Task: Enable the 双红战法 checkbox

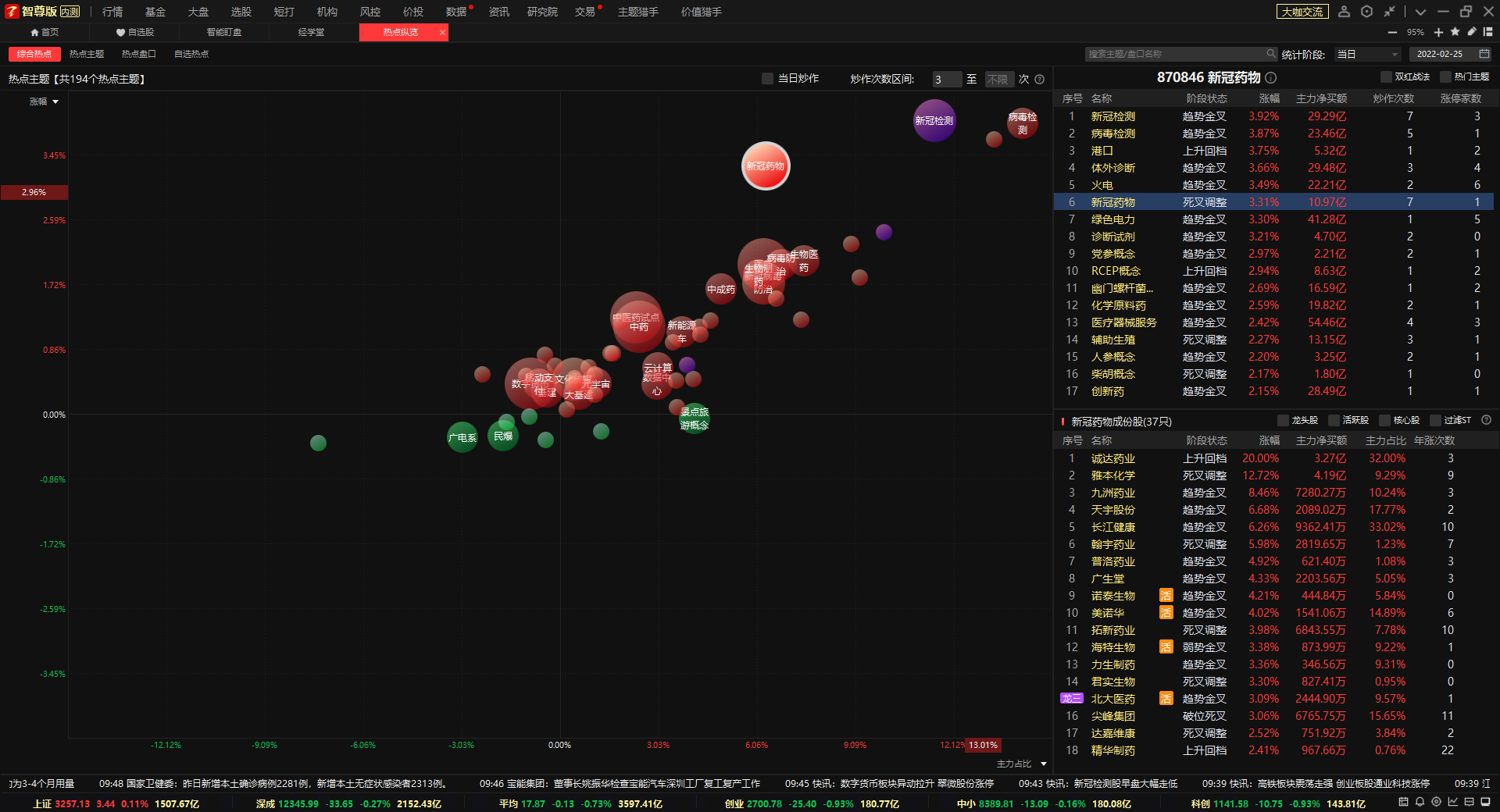Action: click(1386, 77)
